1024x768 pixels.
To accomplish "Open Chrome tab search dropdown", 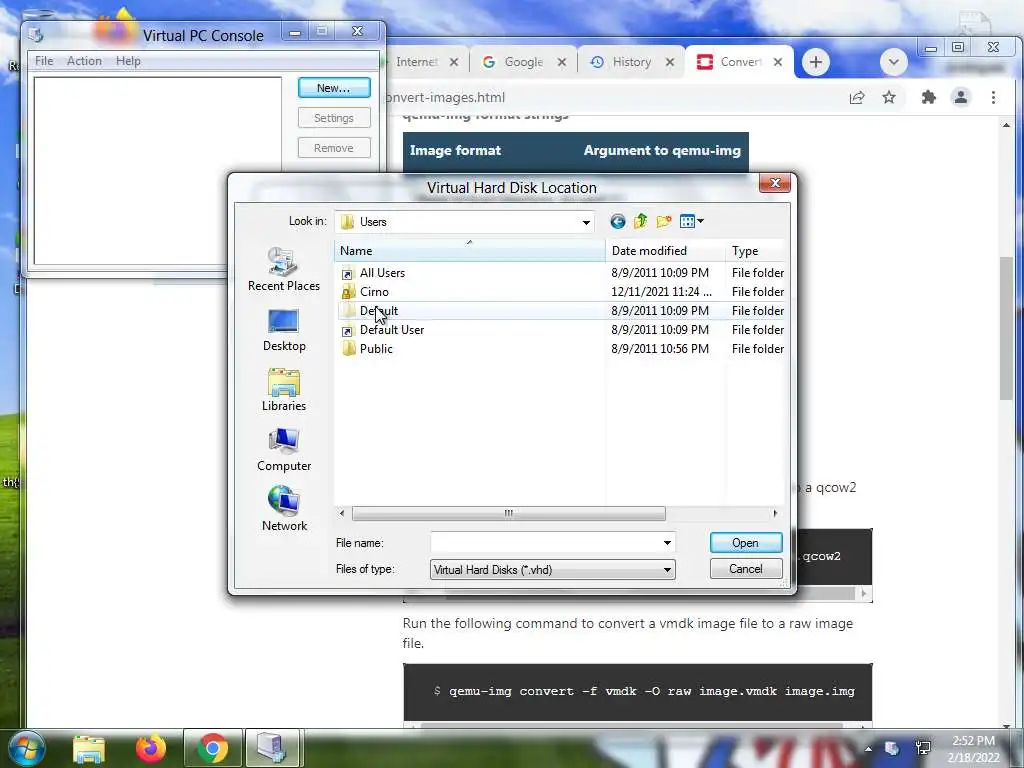I will tap(893, 62).
